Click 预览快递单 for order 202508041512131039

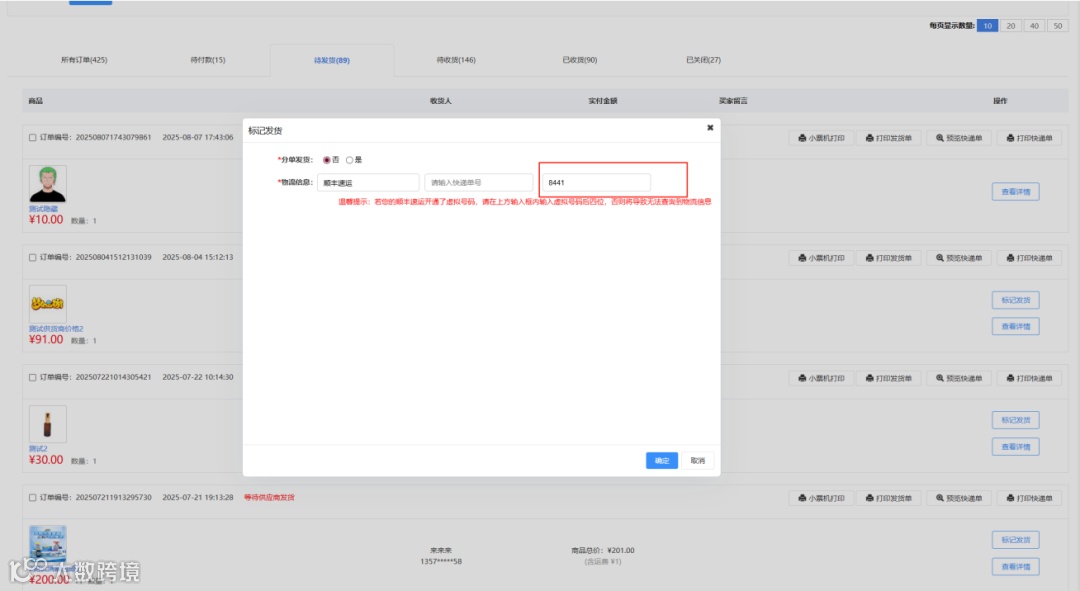pos(959,258)
